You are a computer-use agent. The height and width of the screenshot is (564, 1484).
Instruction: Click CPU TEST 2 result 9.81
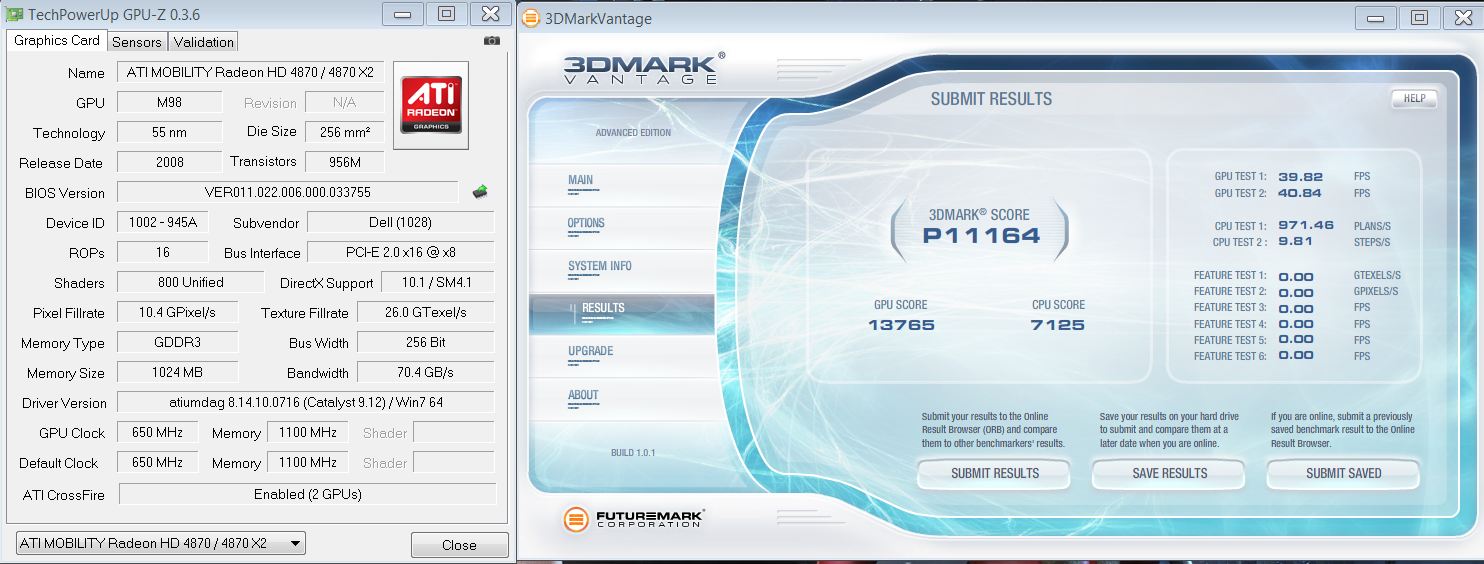click(1295, 241)
